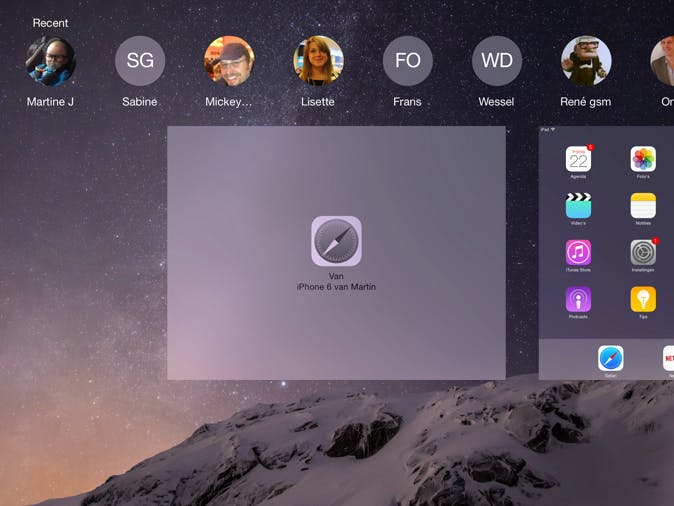Click the 'René gsm' name label

click(x=585, y=102)
